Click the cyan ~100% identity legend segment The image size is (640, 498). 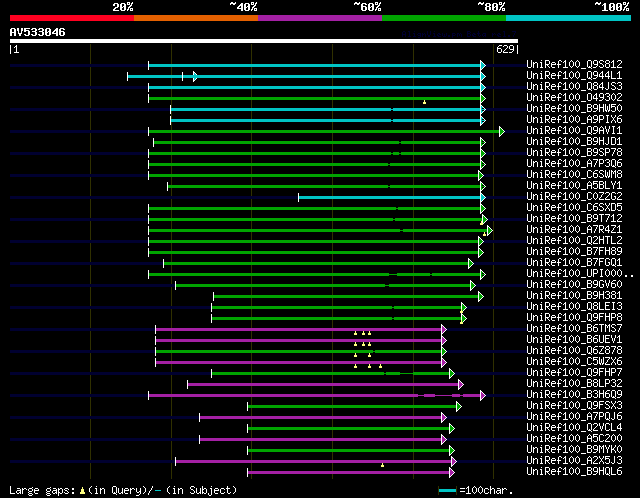click(x=569, y=18)
